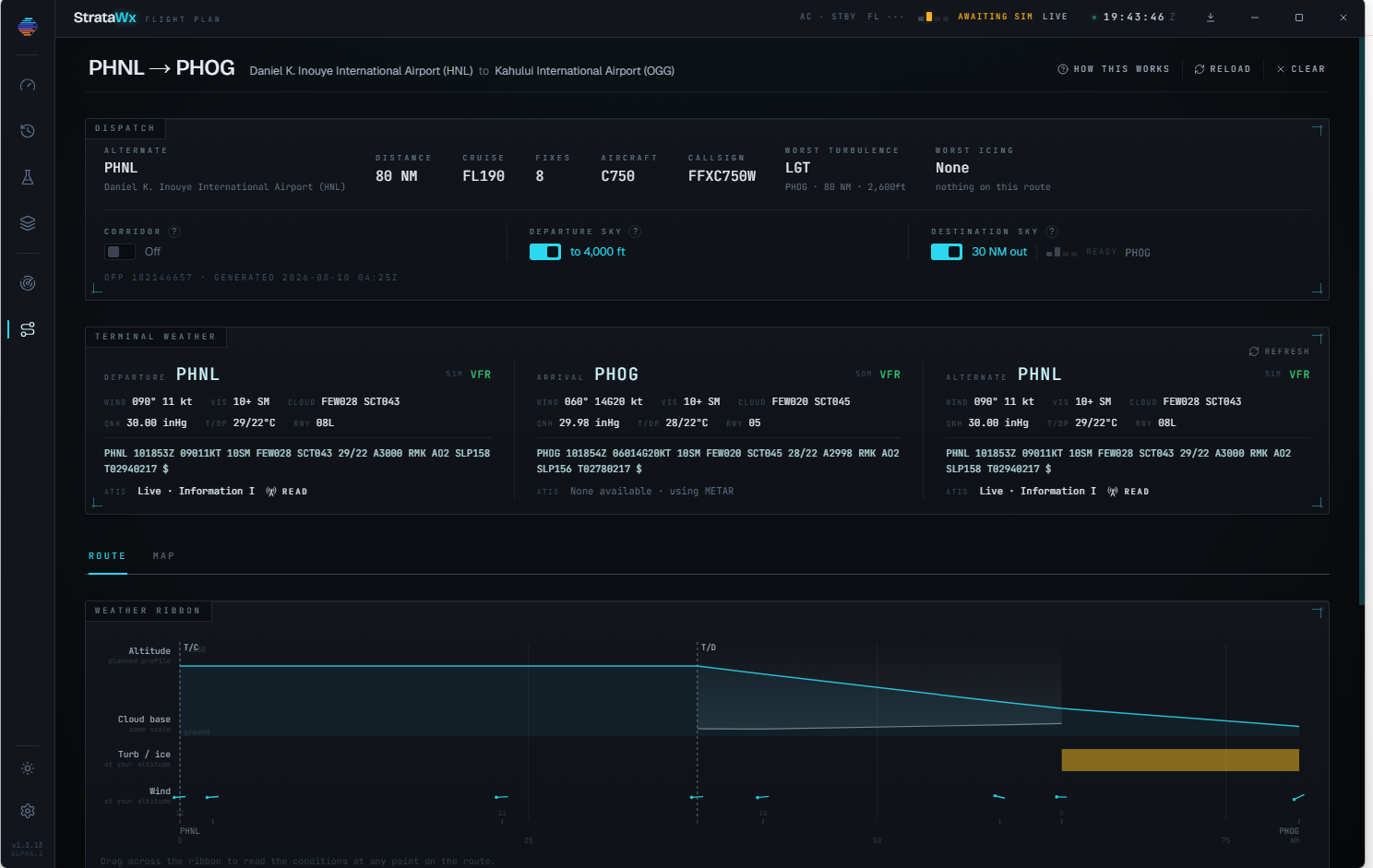
Task: Enable the Corridor toggle
Action: click(120, 252)
